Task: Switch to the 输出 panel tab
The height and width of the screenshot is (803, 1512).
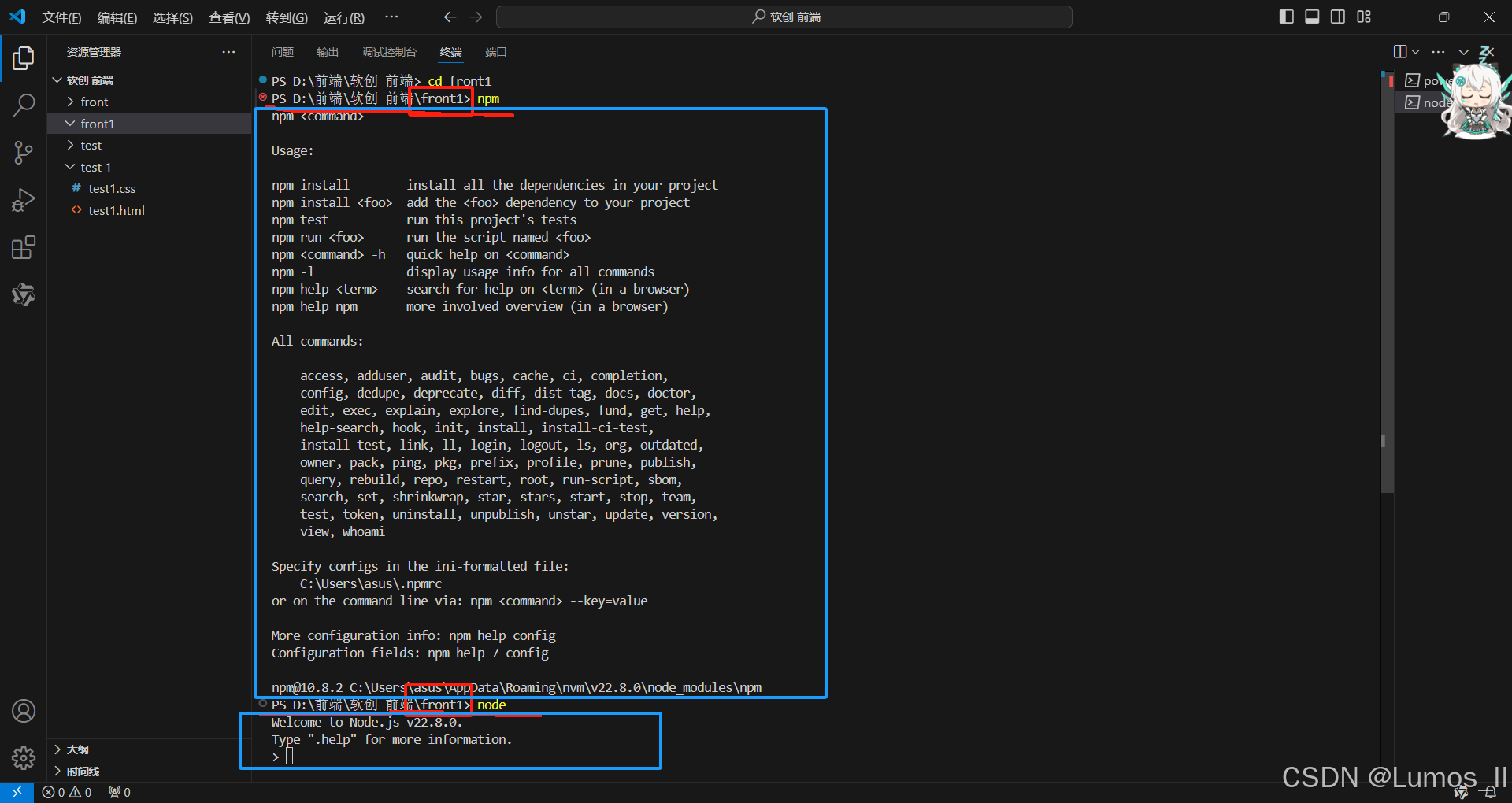Action: coord(328,52)
